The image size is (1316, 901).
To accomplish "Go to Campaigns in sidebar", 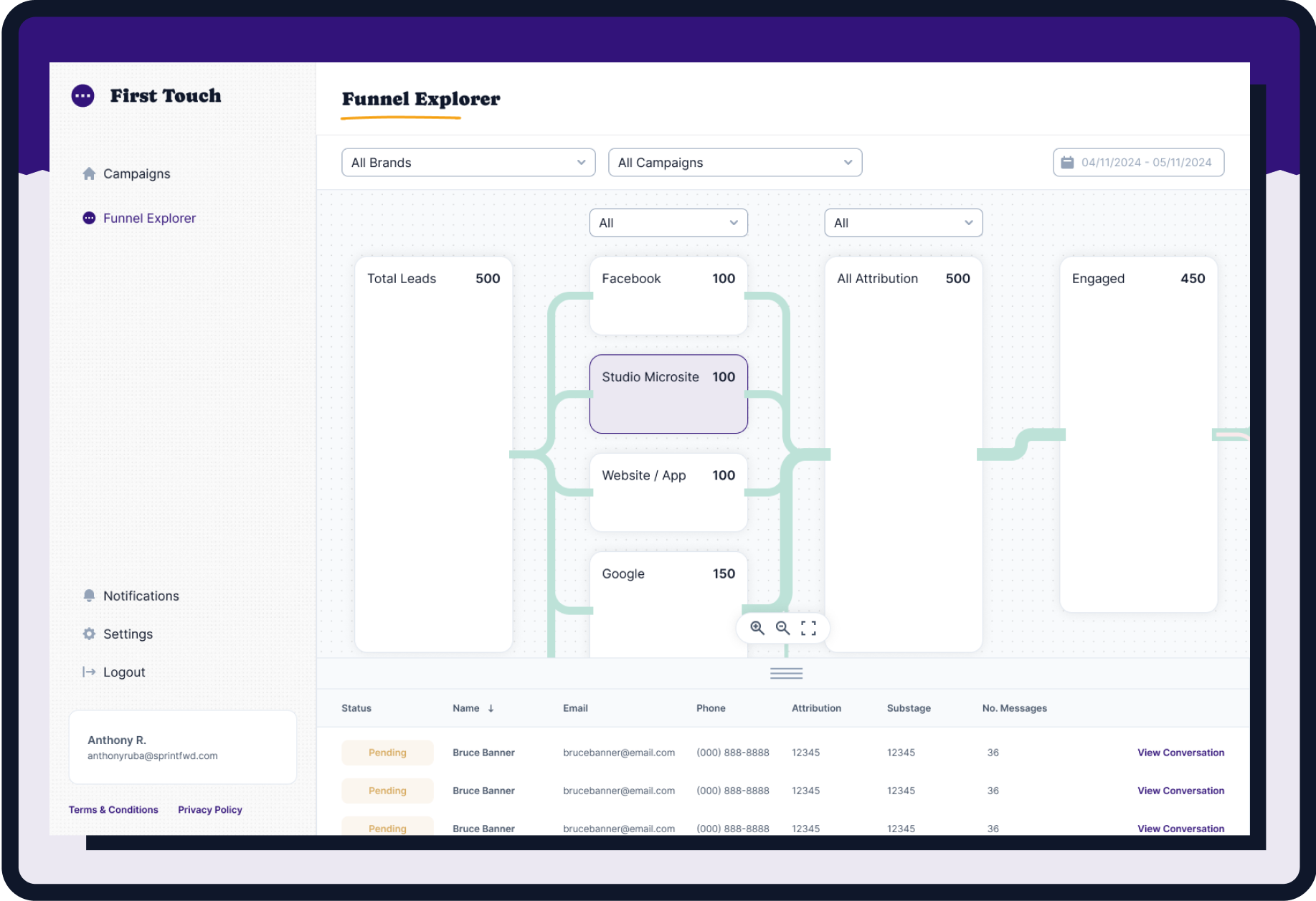I will (x=136, y=173).
